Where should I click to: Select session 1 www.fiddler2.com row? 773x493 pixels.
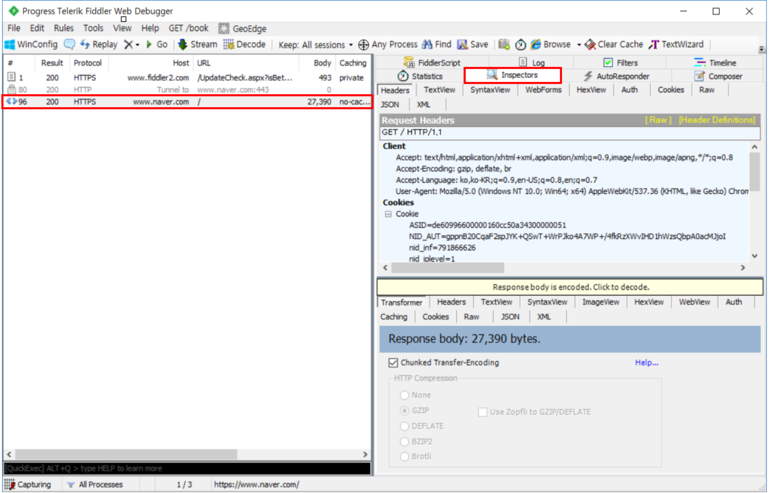click(x=187, y=78)
